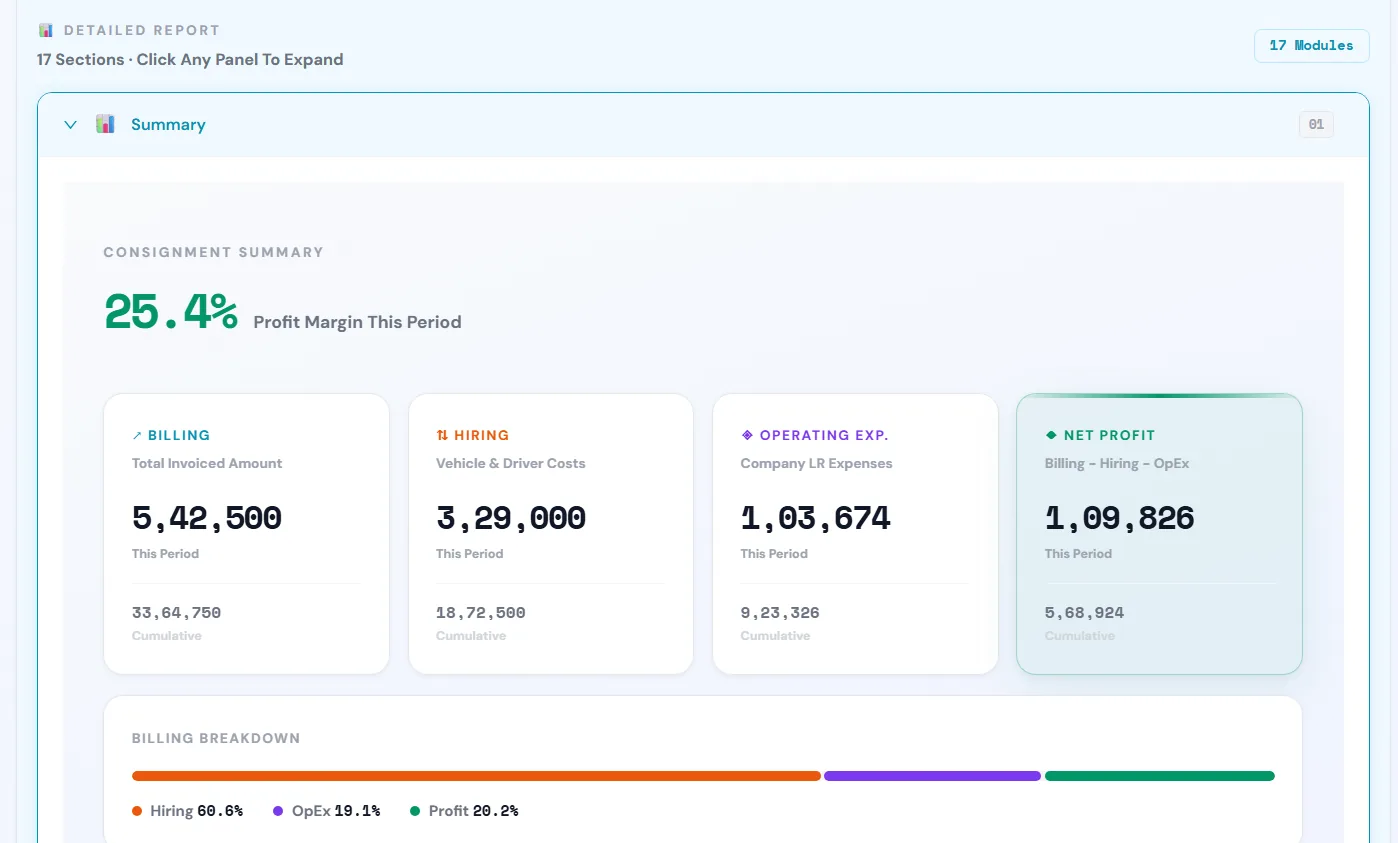The height and width of the screenshot is (843, 1398).
Task: Select the Hiring card value 3,29,000
Action: tap(511, 518)
